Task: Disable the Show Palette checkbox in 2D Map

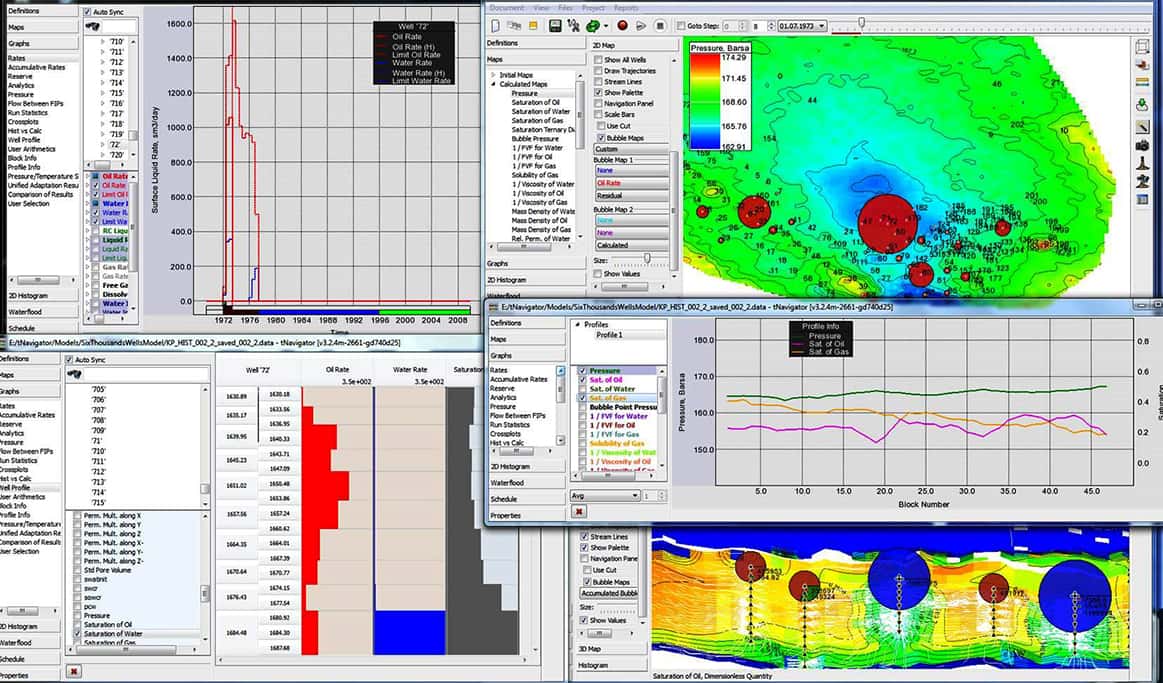Action: coord(598,93)
